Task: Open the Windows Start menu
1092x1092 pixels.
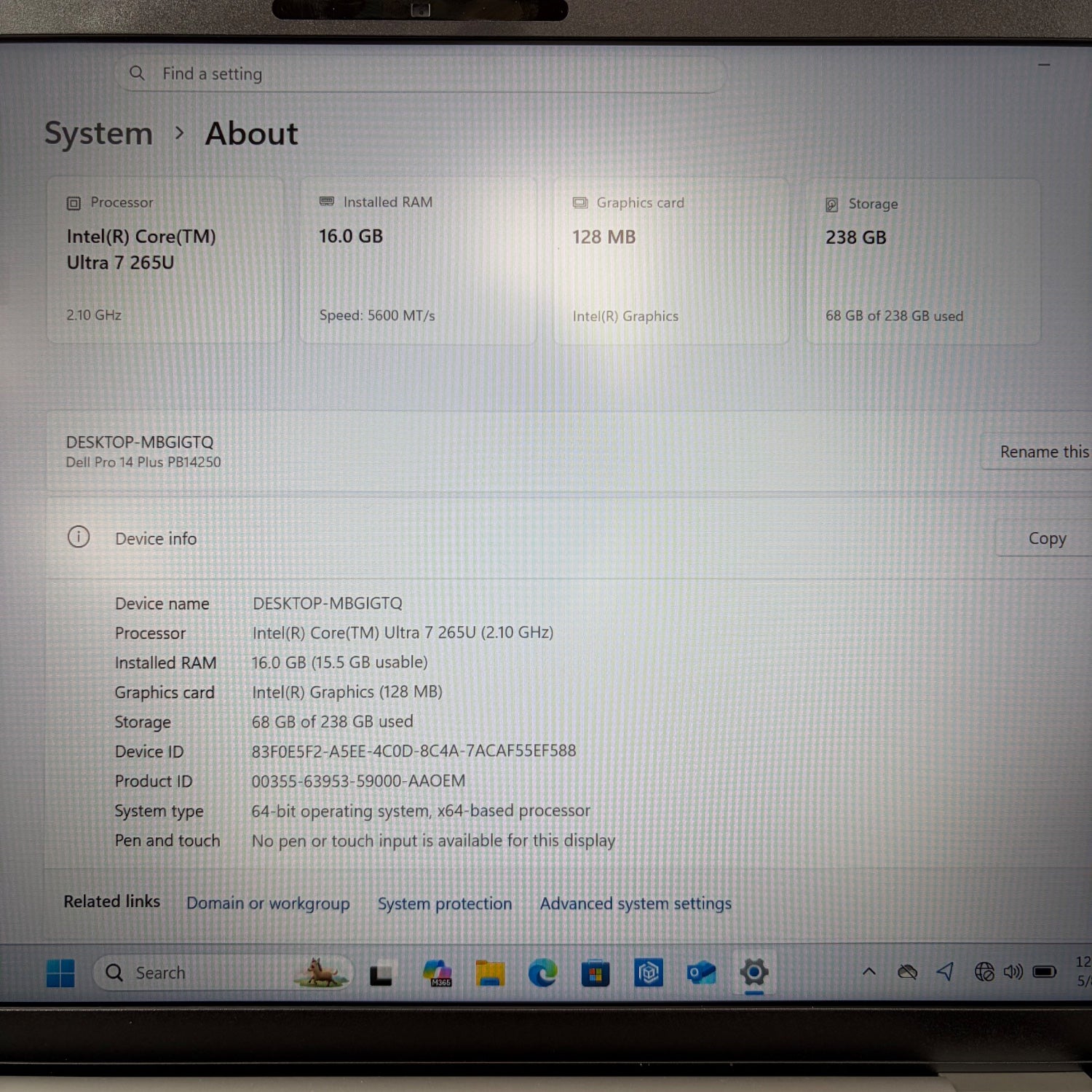Action: [60, 973]
